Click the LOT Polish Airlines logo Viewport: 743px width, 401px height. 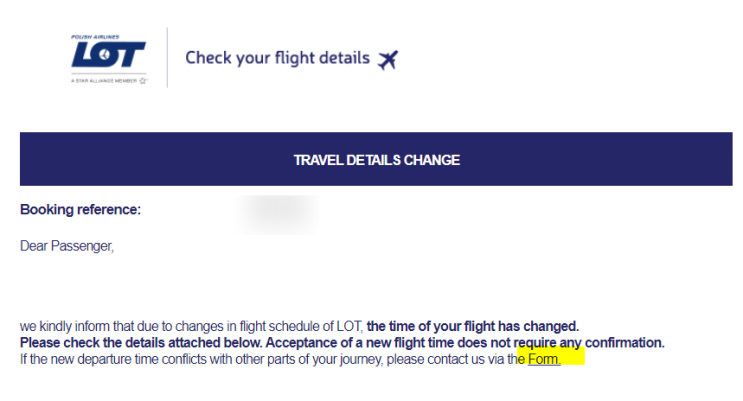[x=109, y=59]
